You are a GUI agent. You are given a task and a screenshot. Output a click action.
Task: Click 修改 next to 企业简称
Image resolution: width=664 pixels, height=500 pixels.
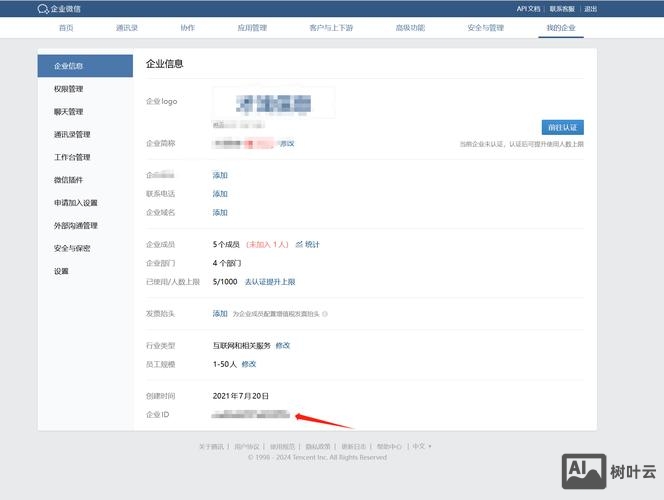tap(287, 144)
